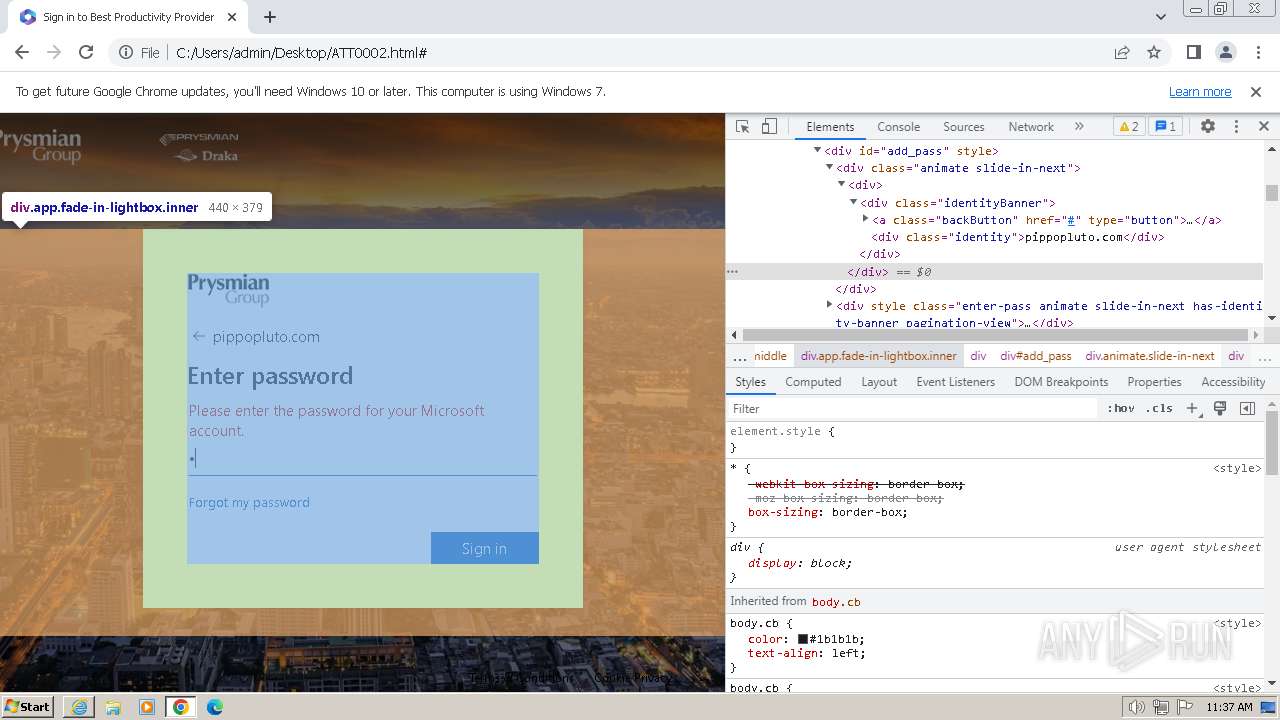This screenshot has height=720, width=1280.
Task: Select the Elements tab
Action: click(830, 127)
